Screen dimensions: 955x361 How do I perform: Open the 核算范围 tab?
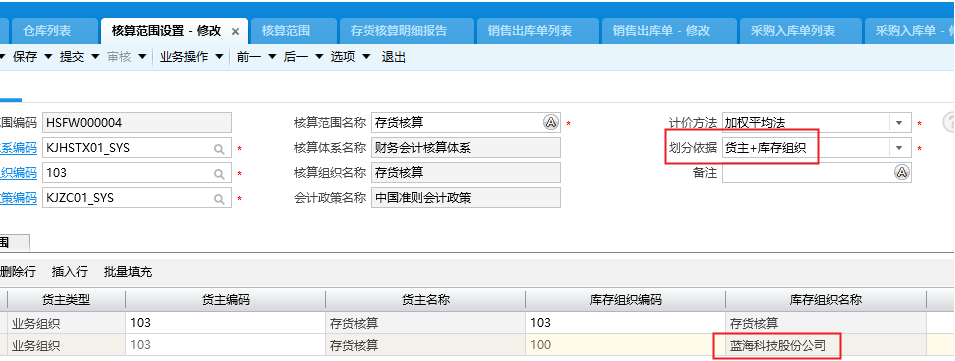(x=294, y=30)
